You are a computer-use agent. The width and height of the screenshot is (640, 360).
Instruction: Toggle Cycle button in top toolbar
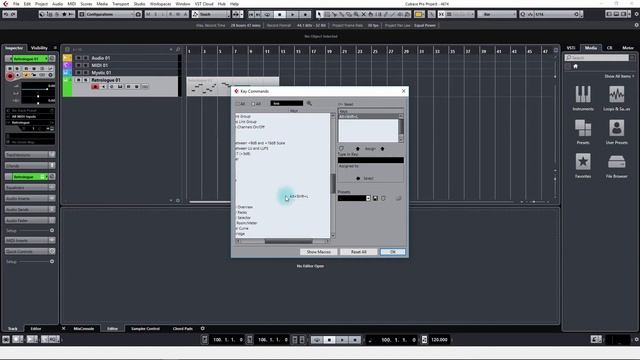click(x=267, y=14)
